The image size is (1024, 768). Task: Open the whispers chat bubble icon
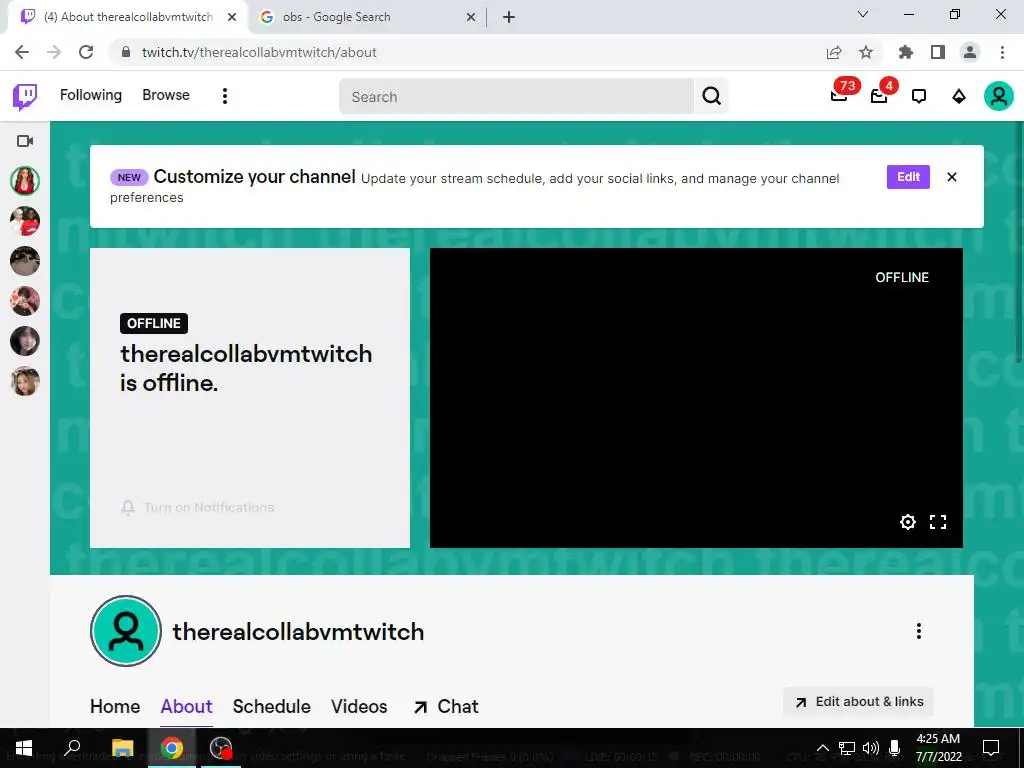(919, 97)
